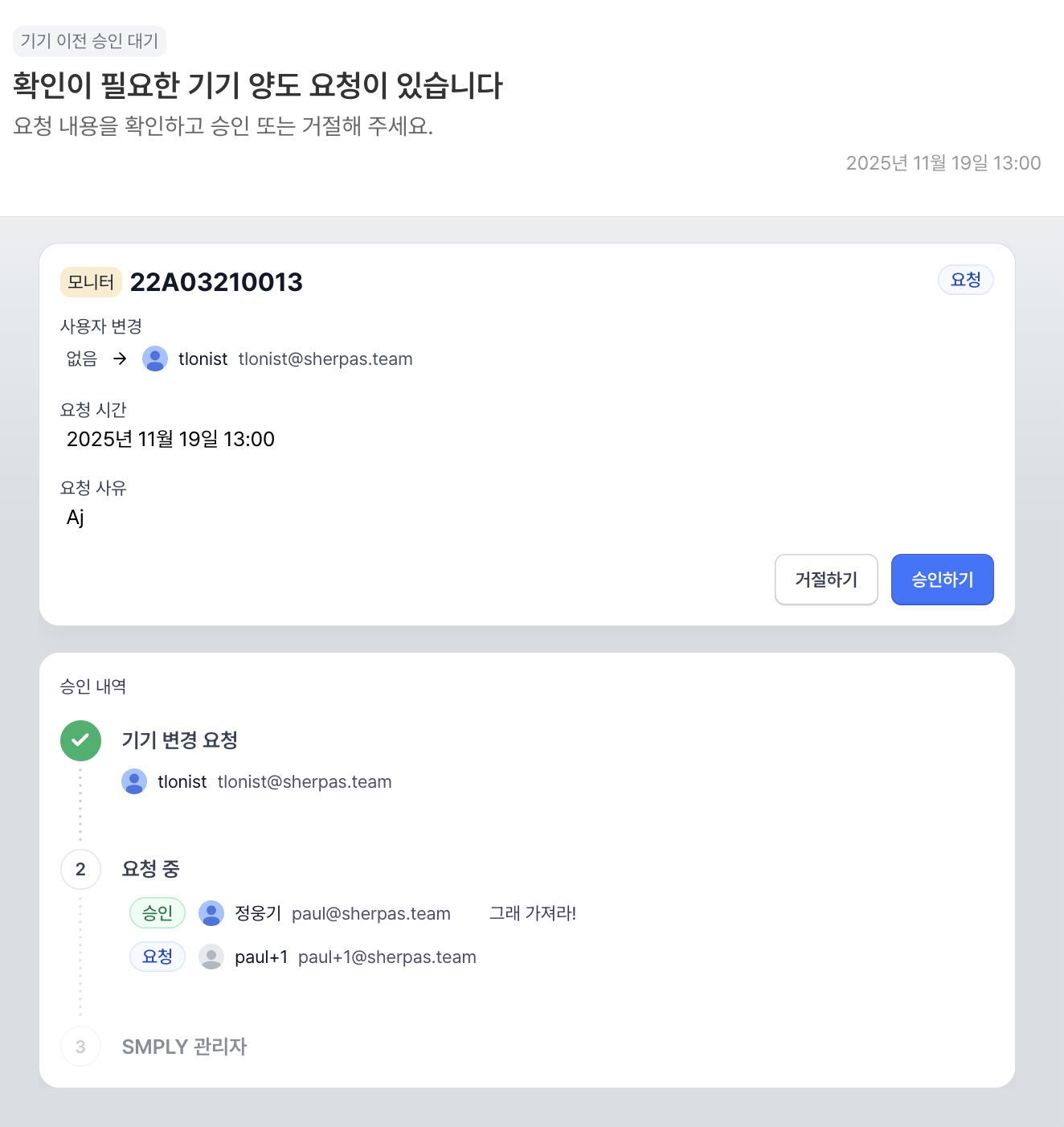Open tlonist@sherpas.team email in 사용자 변경
The width and height of the screenshot is (1064, 1127).
325,359
